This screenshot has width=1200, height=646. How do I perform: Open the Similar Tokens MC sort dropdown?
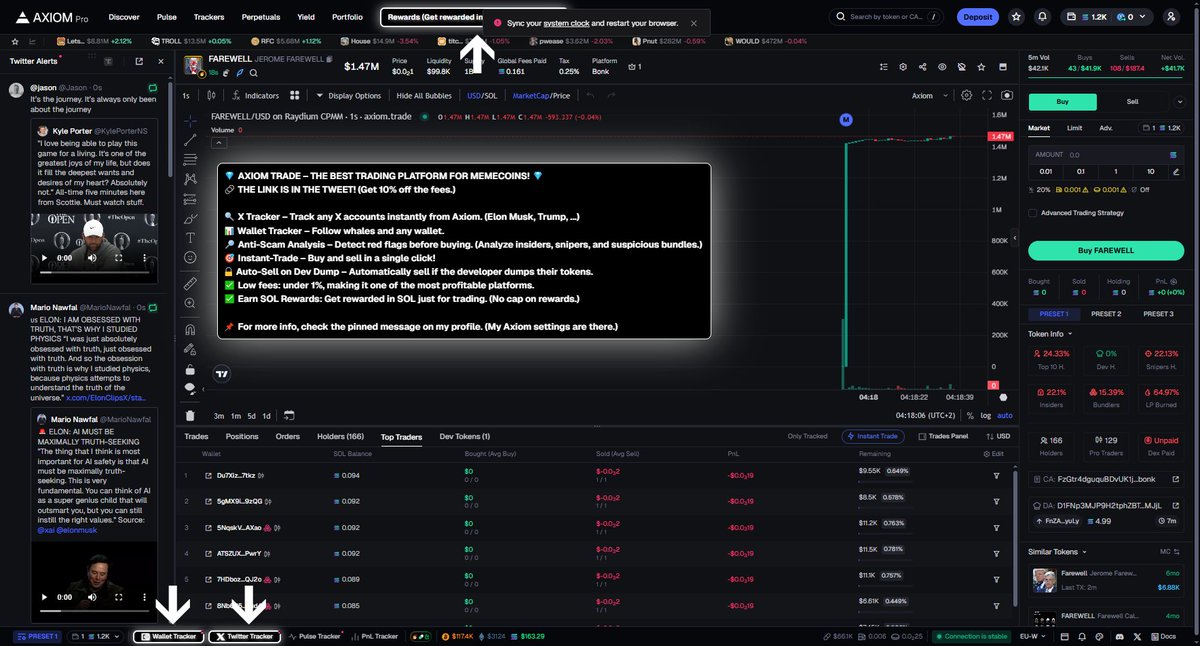1169,551
